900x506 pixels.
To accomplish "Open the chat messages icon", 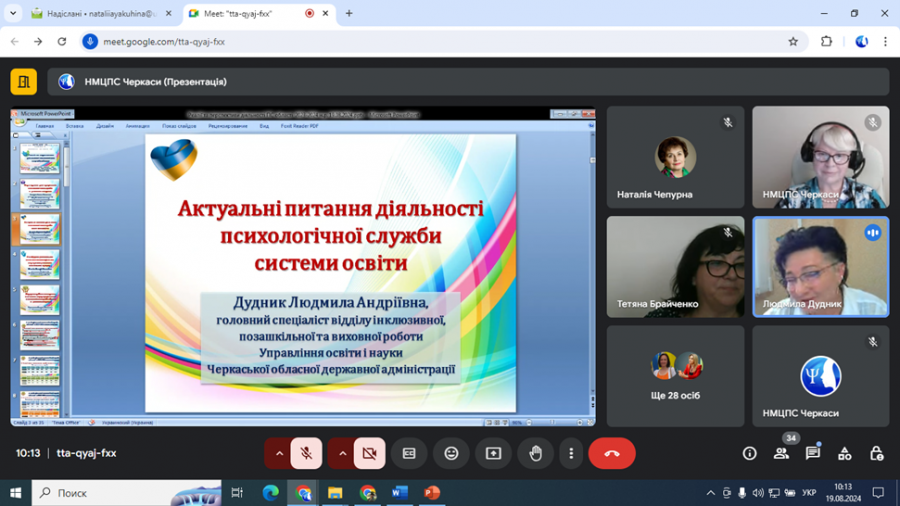I will pos(812,453).
